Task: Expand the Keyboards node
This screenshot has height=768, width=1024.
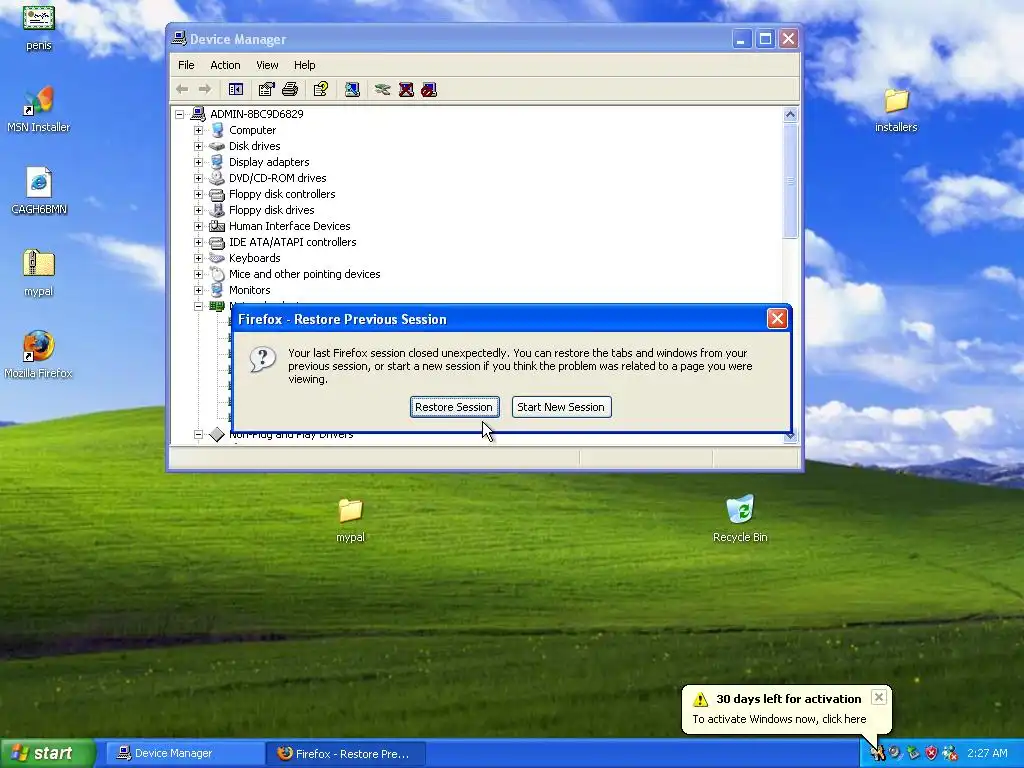Action: (199, 258)
